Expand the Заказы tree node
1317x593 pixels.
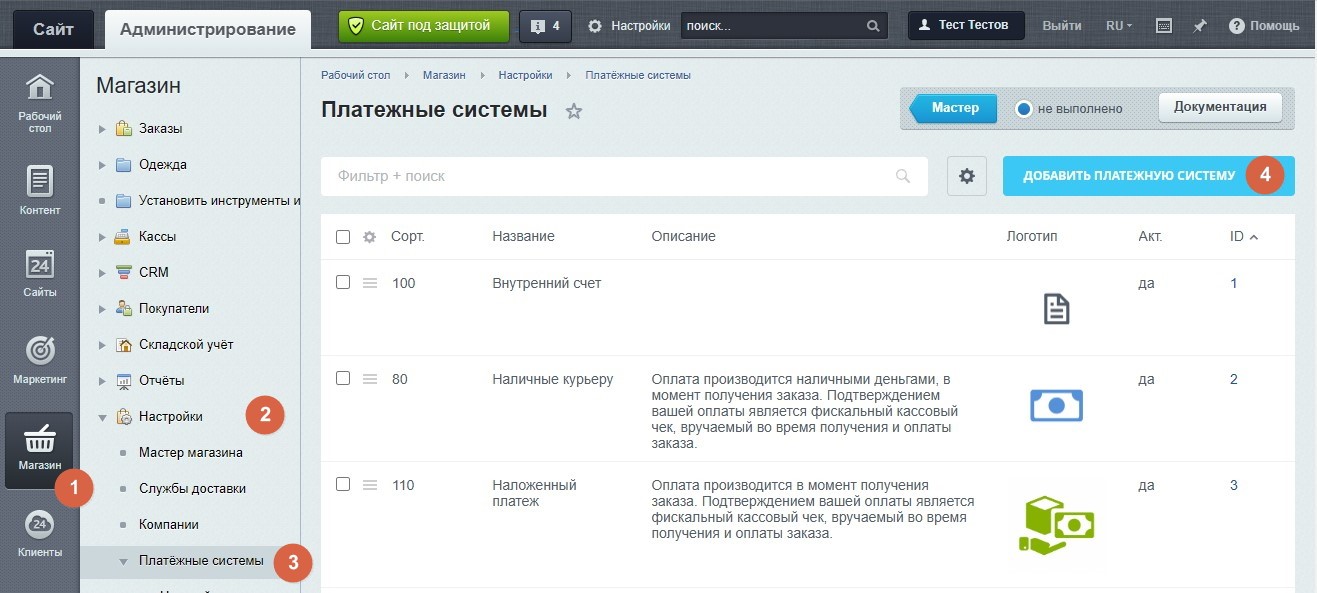click(x=102, y=129)
